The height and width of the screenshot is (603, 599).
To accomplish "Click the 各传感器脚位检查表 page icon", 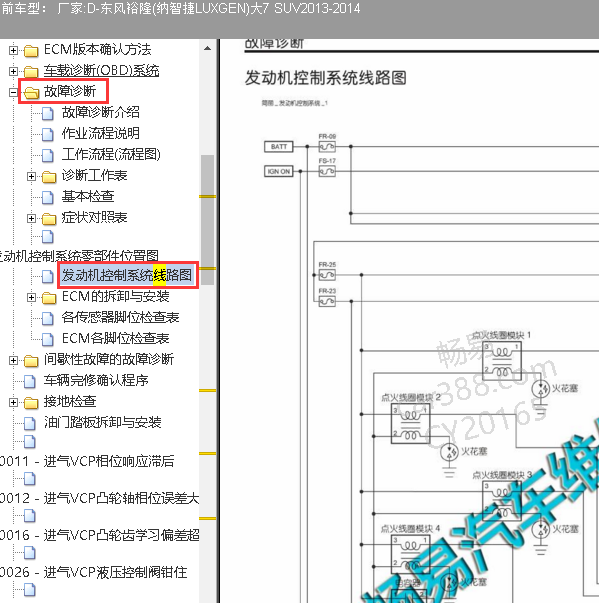I will point(47,318).
